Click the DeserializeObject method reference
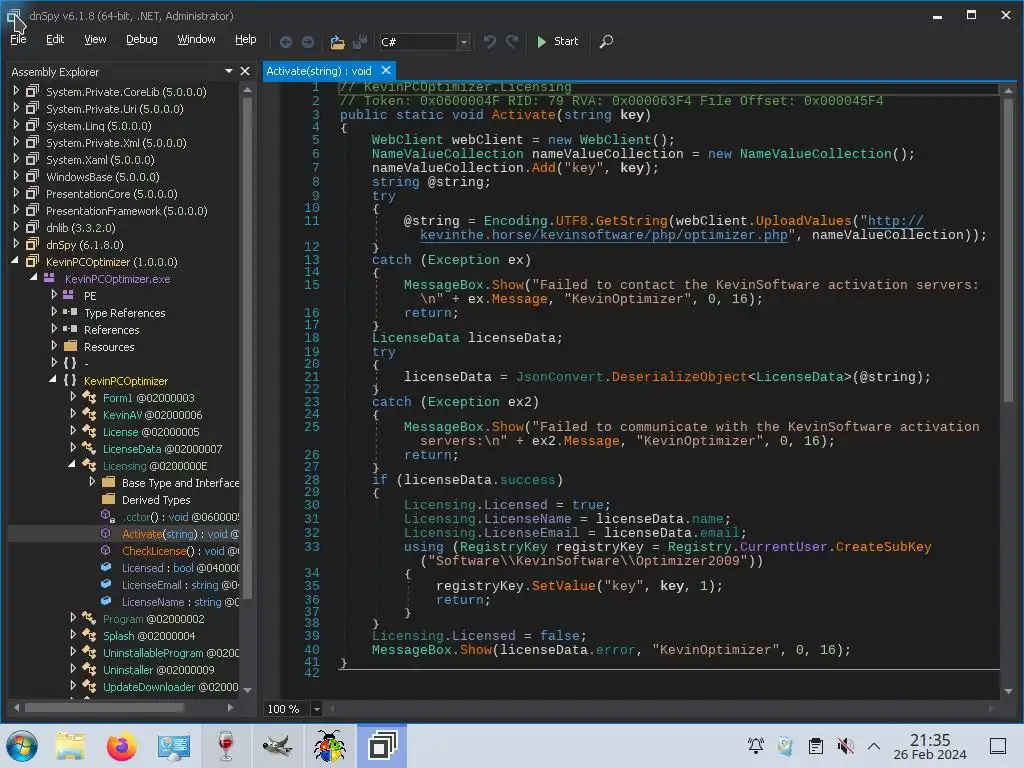This screenshot has width=1024, height=768. (679, 377)
